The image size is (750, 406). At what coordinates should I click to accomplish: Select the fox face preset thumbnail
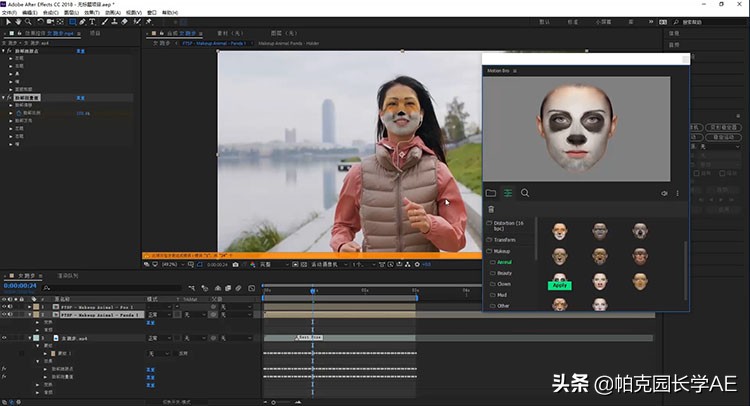(559, 231)
